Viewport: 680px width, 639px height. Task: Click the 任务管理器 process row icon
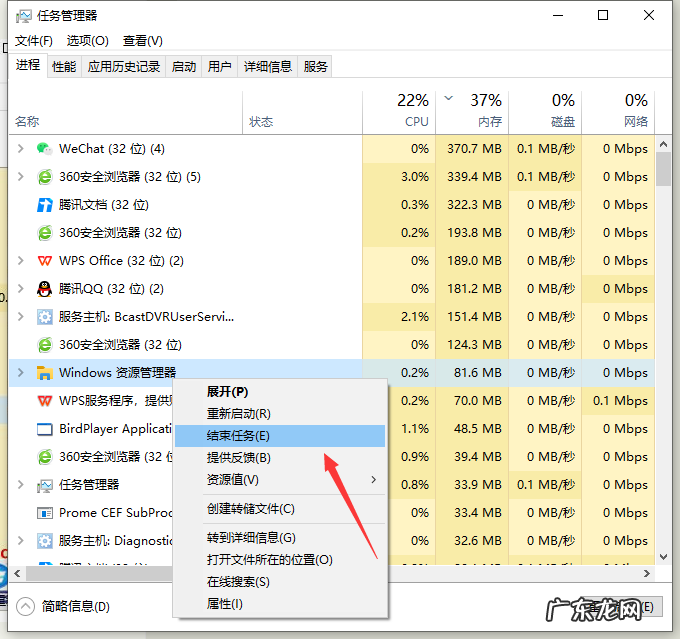(x=44, y=485)
